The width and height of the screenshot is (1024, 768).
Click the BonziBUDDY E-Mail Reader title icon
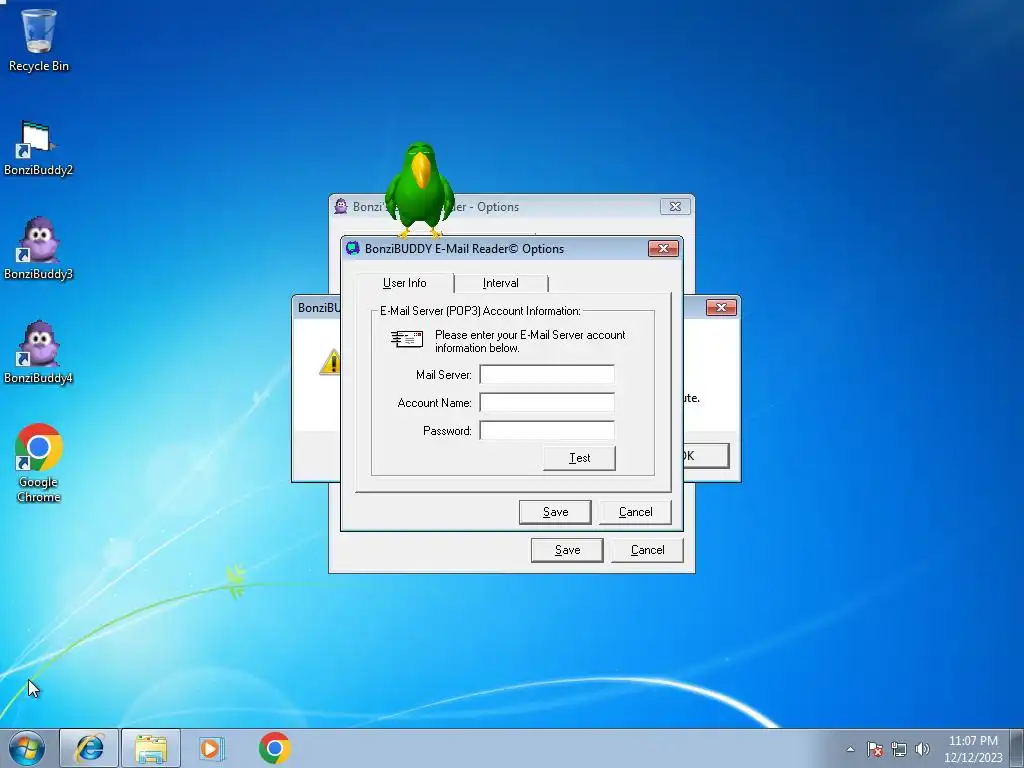point(353,248)
